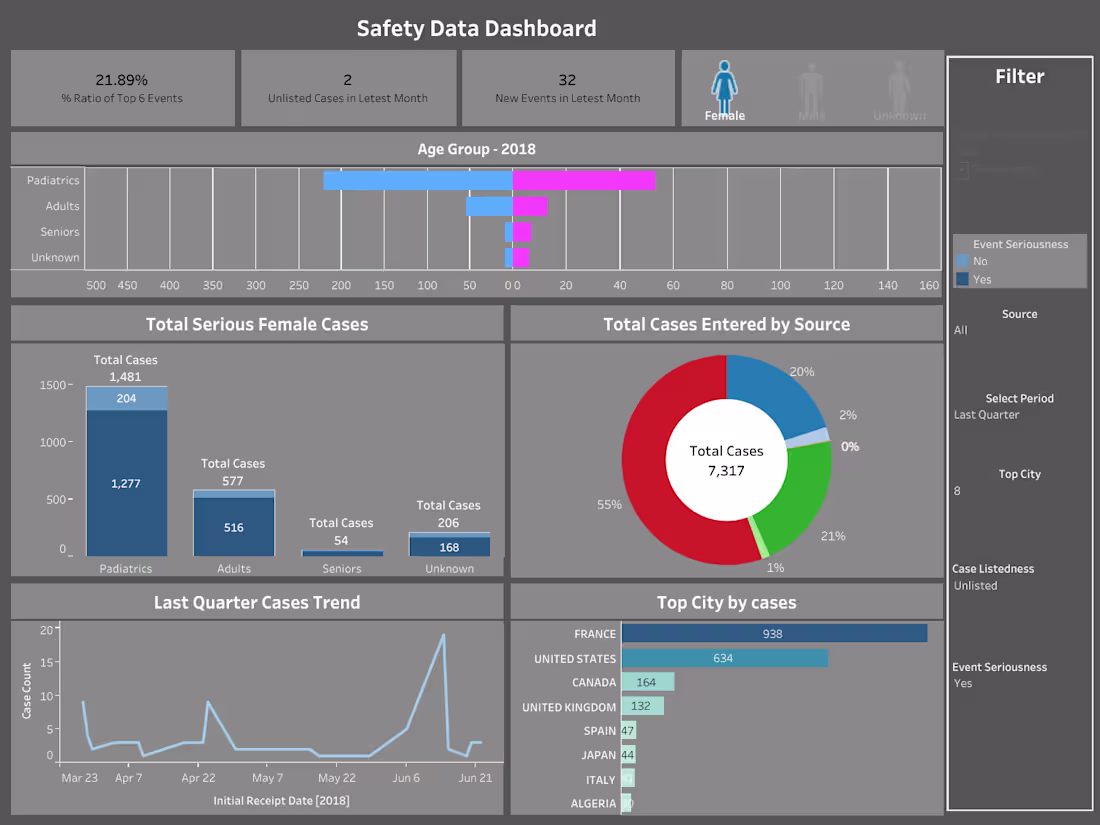The image size is (1100, 825).
Task: Click the '% Ratio of Top 6 Events' card
Action: pyautogui.click(x=123, y=88)
